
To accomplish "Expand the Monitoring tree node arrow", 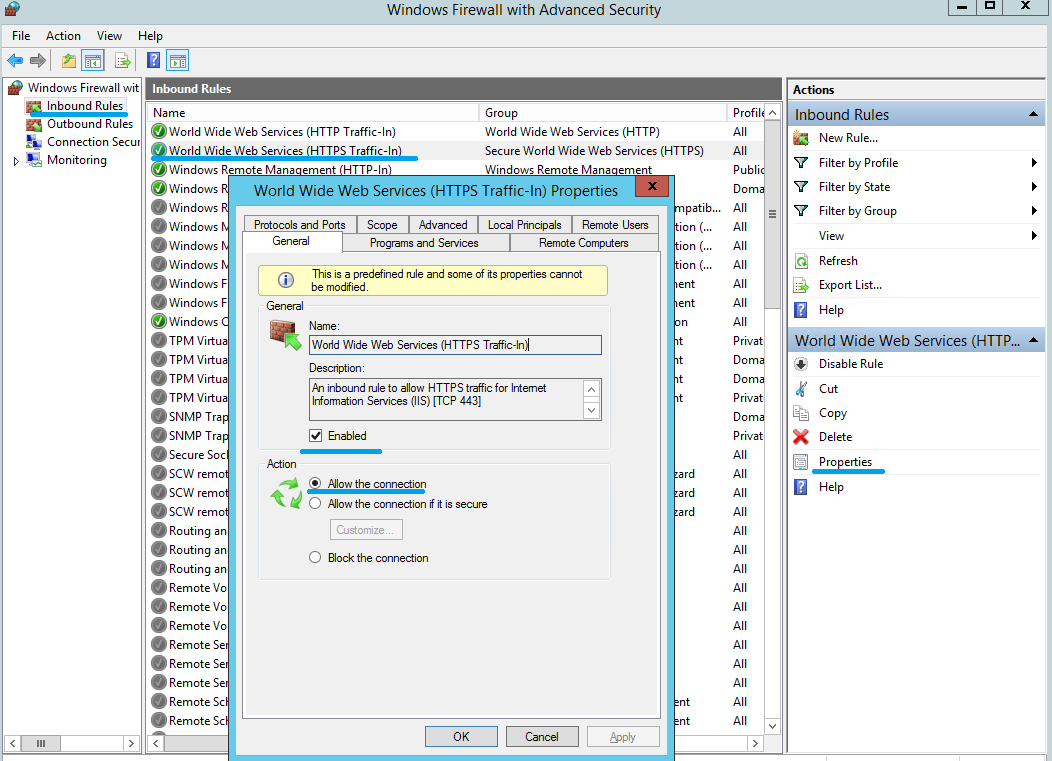I will click(16, 161).
